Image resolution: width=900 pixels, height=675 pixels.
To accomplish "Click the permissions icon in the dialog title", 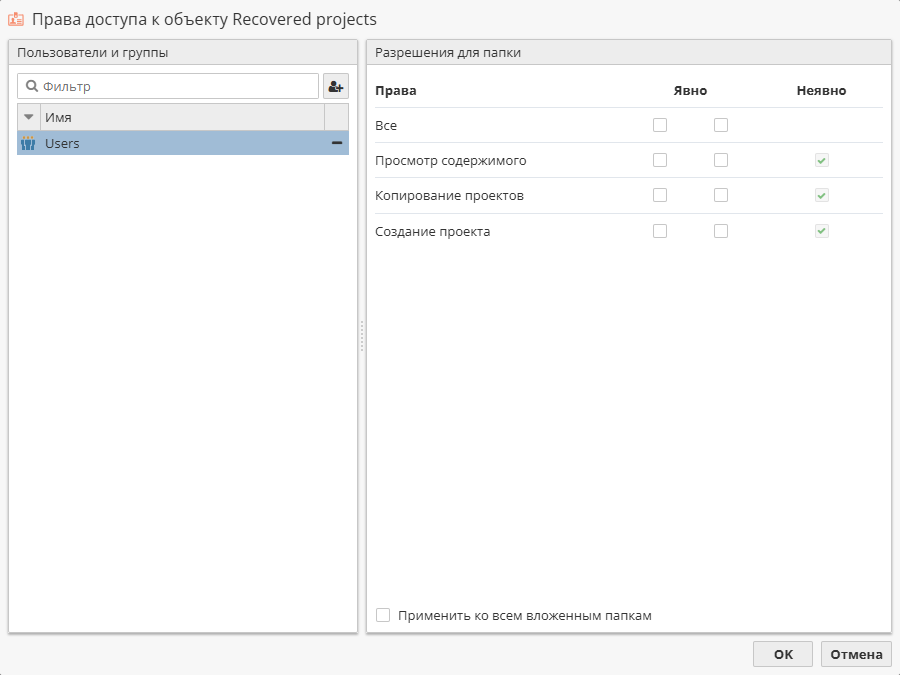I will (18, 19).
